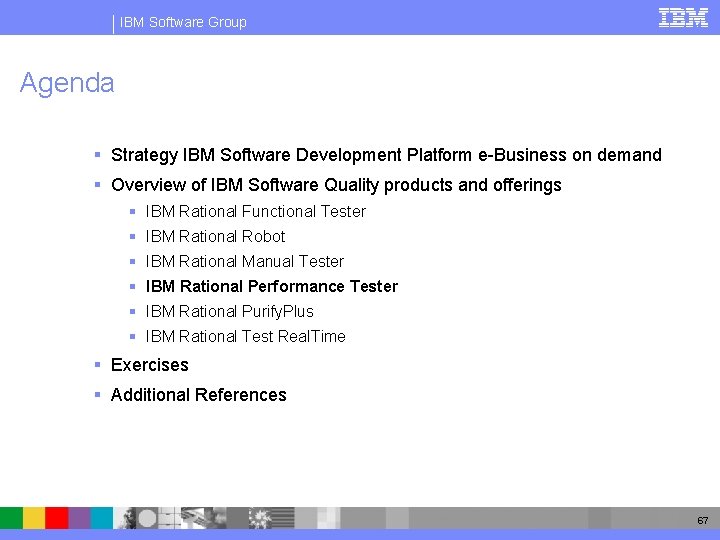Click the yellow square in footer strip
The height and width of the screenshot is (540, 720).
coord(34,518)
